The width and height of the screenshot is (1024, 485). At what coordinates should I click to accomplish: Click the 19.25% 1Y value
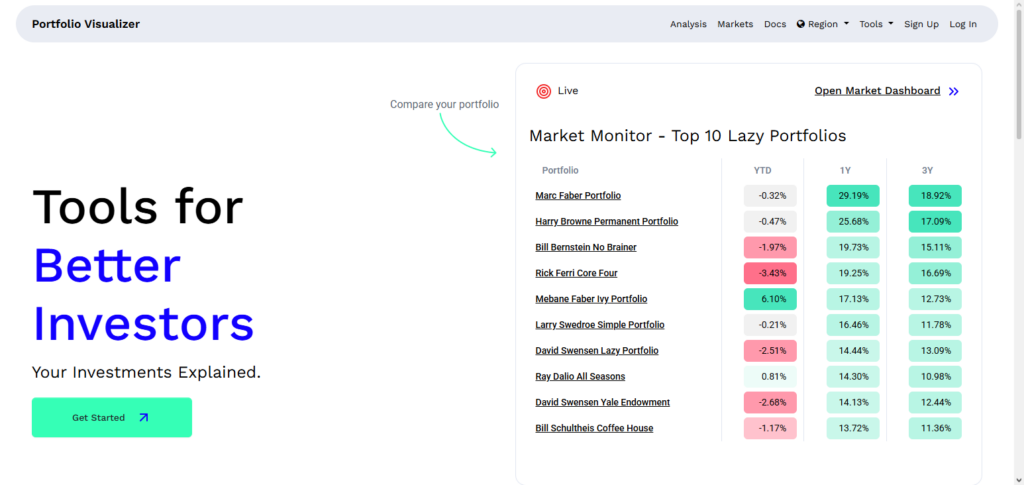click(x=853, y=273)
